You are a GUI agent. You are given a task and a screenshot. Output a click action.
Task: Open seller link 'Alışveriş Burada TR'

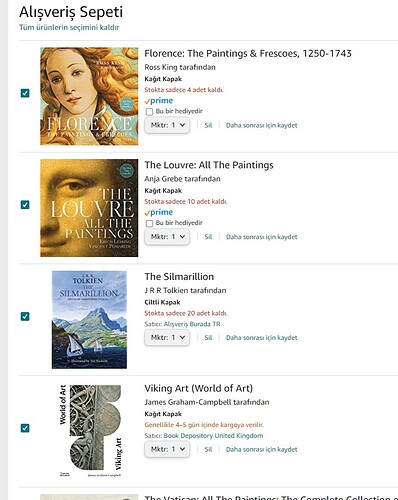pos(192,324)
